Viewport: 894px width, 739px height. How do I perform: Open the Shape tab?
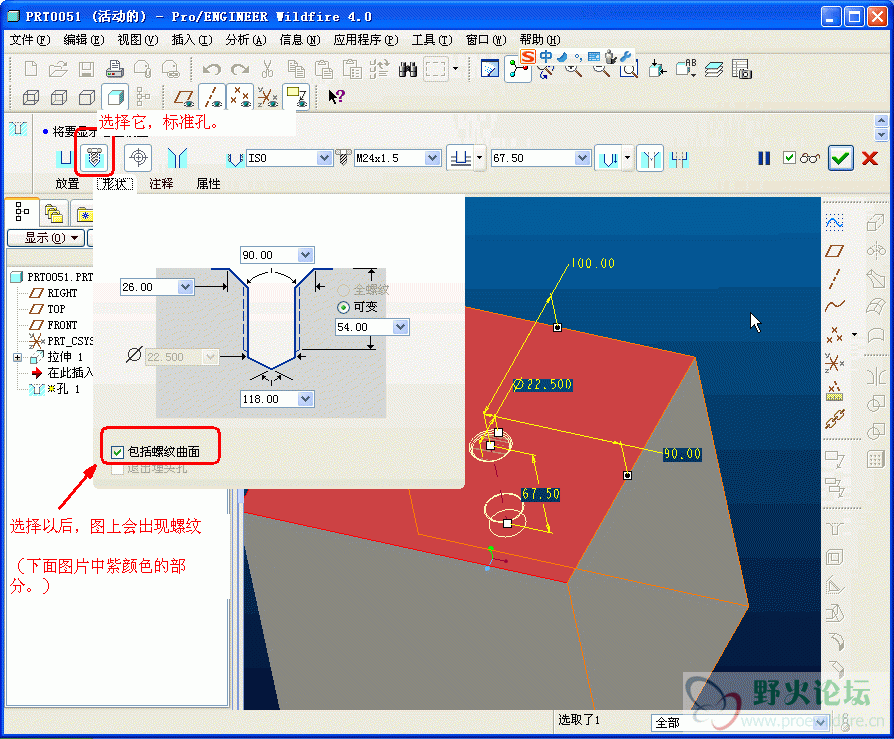click(x=115, y=184)
